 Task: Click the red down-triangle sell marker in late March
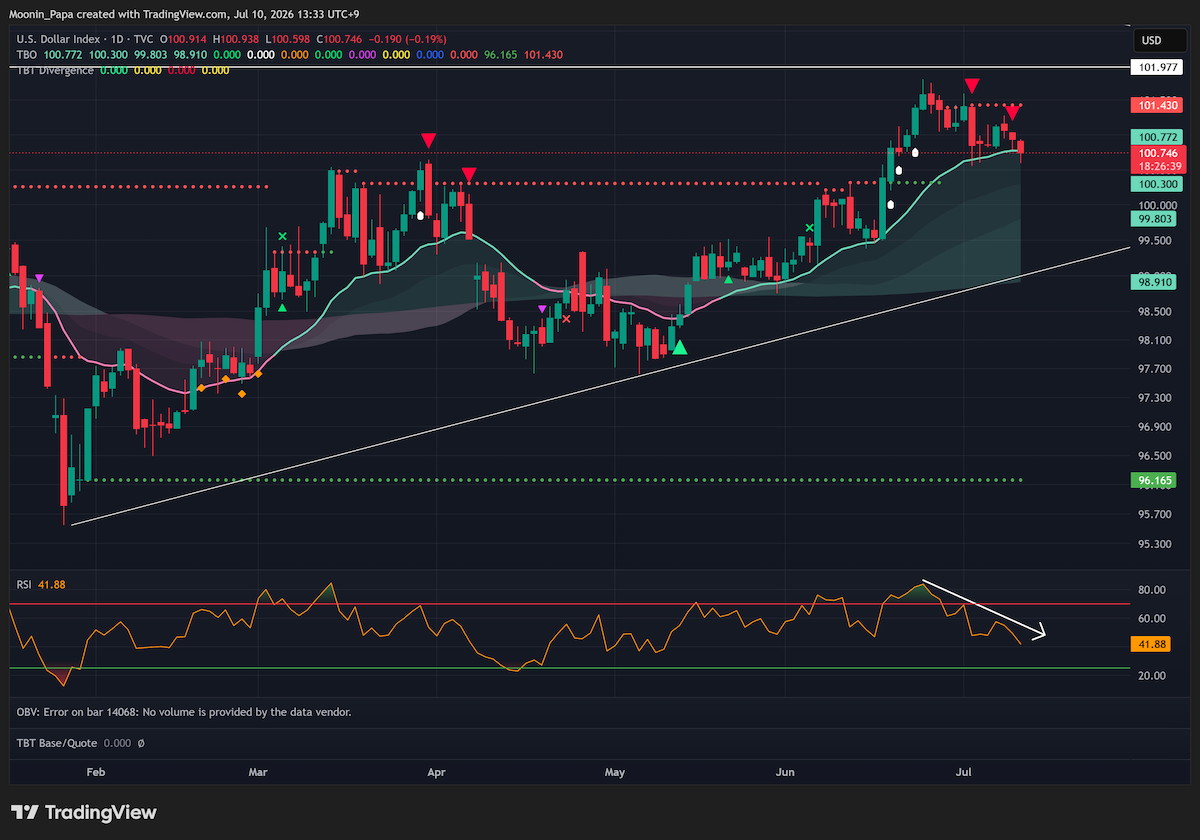click(x=428, y=141)
